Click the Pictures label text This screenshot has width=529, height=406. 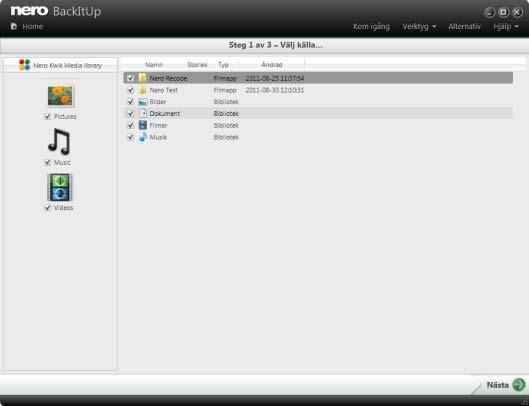[x=65, y=116]
